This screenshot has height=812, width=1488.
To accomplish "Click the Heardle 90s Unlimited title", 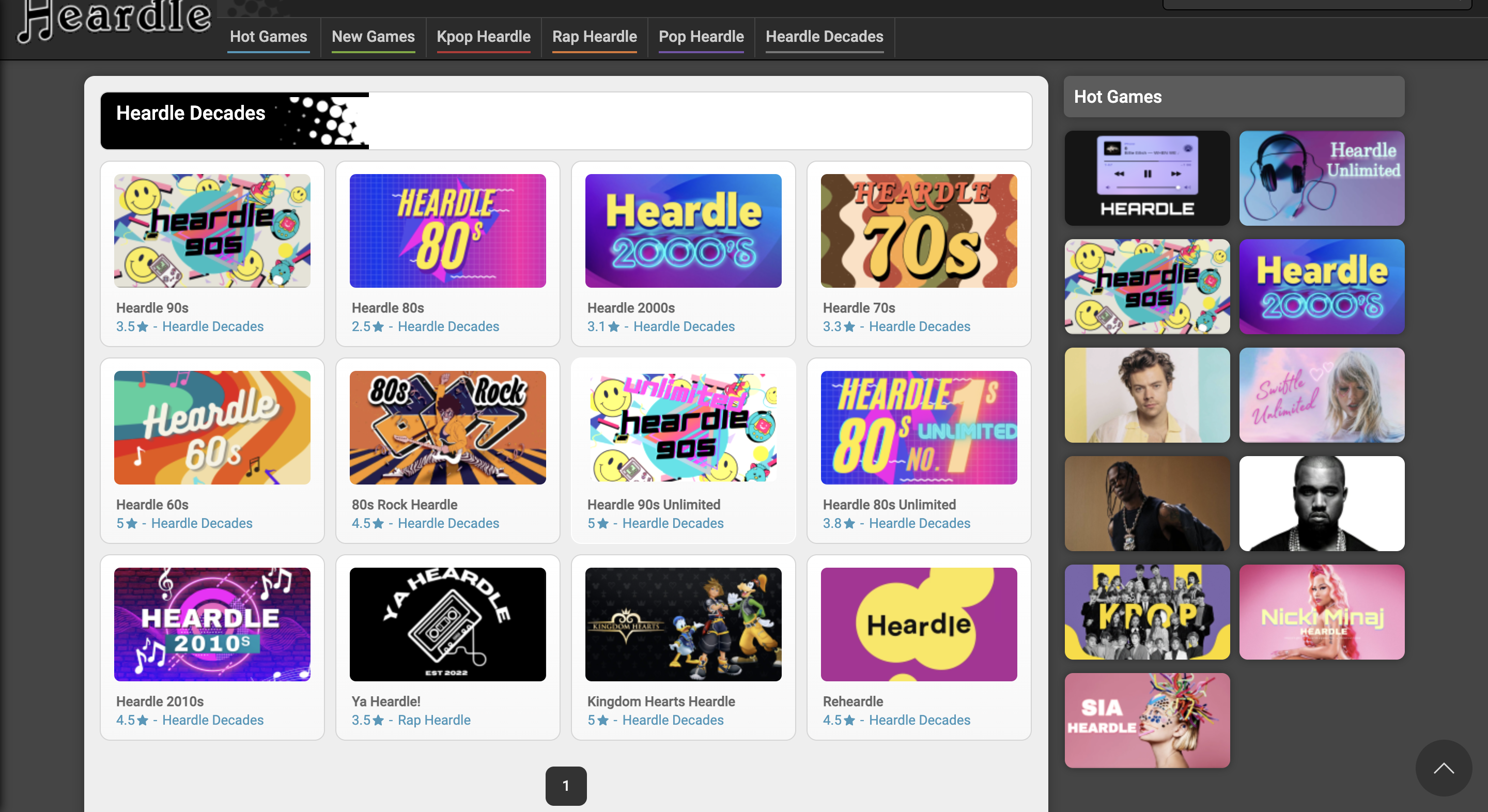I will (654, 505).
